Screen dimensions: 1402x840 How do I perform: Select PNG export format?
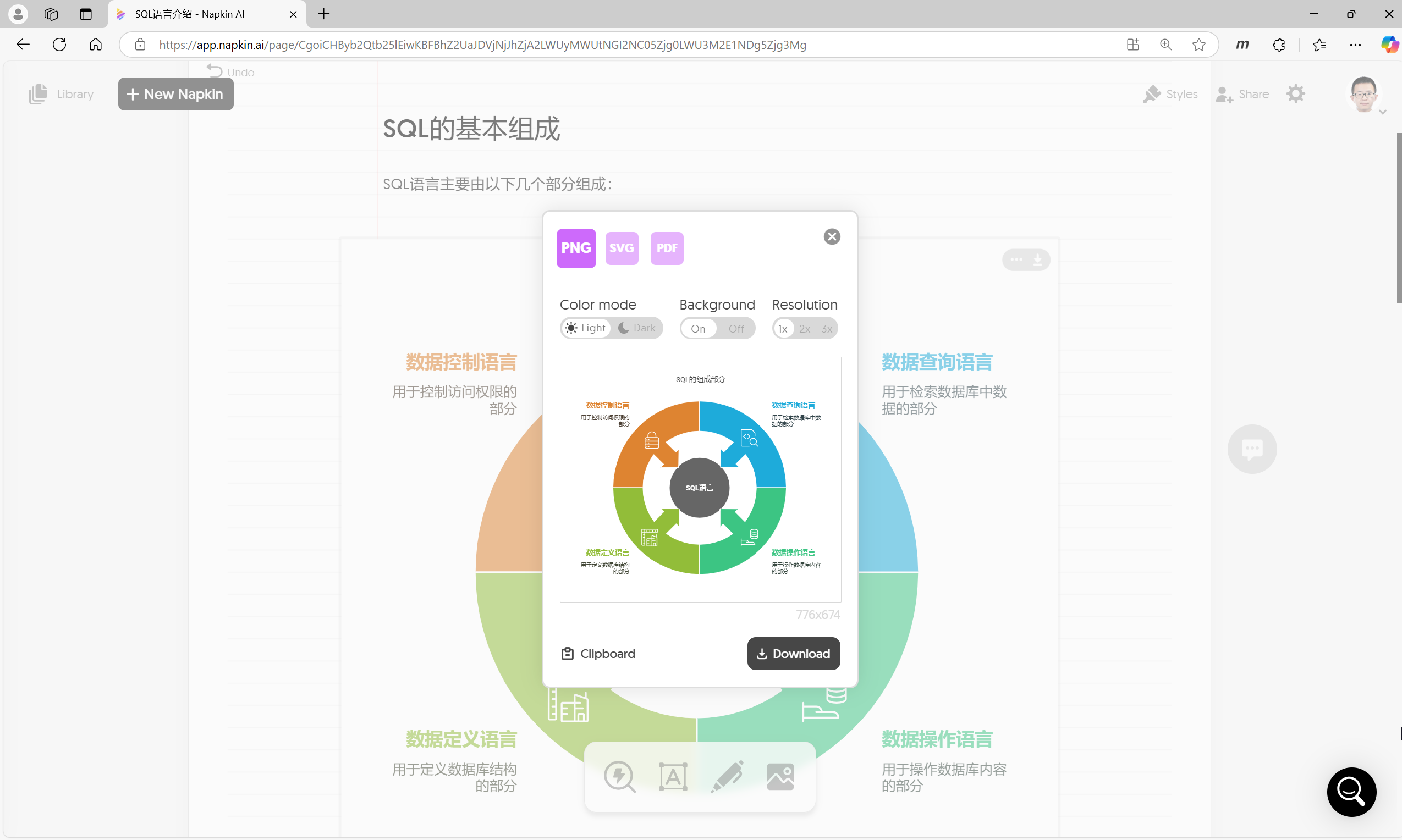[x=576, y=248]
